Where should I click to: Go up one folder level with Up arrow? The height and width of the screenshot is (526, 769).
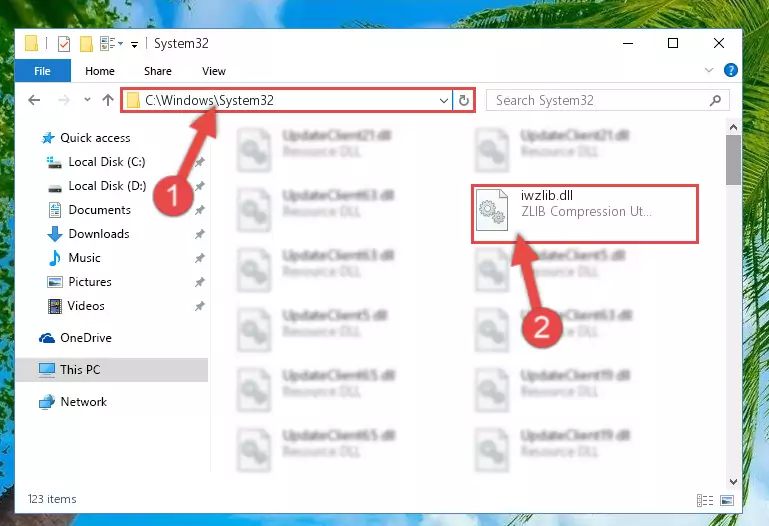point(108,100)
